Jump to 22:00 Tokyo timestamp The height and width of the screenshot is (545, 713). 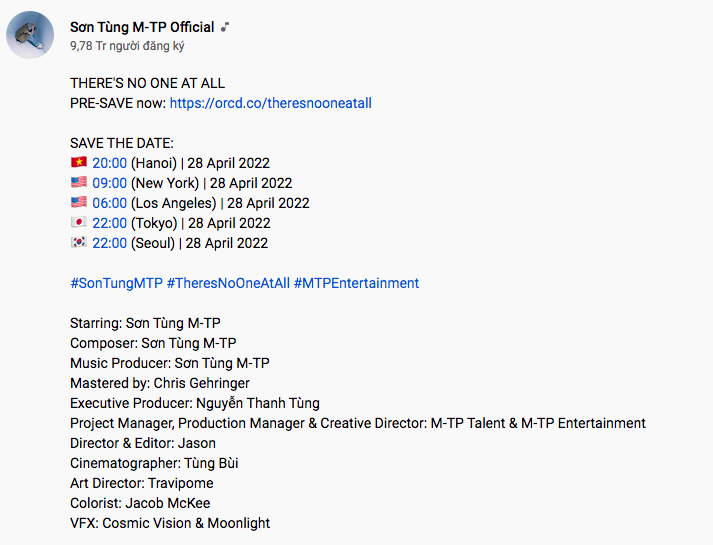click(x=109, y=223)
